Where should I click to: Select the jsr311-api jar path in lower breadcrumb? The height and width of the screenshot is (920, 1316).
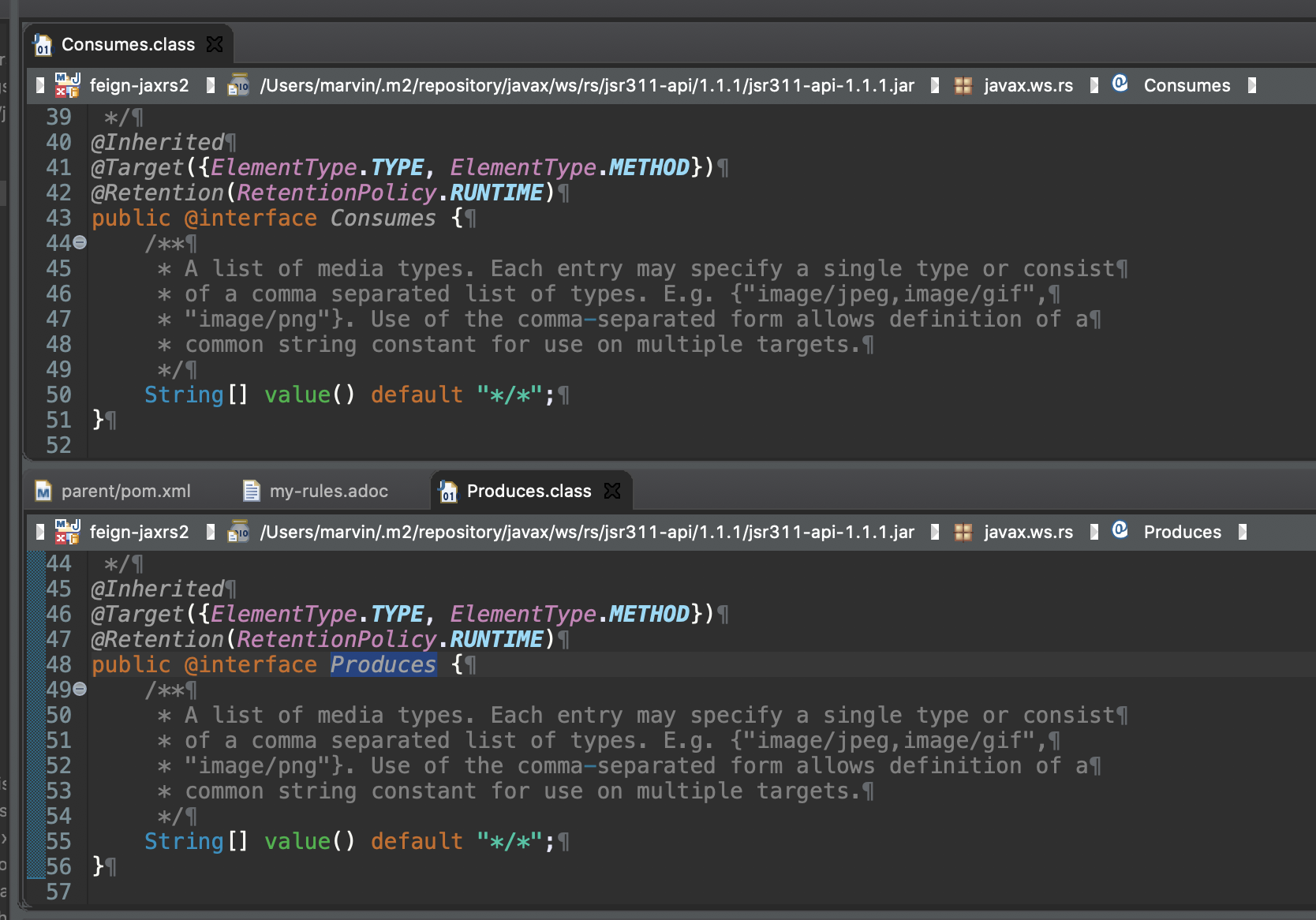point(587,532)
